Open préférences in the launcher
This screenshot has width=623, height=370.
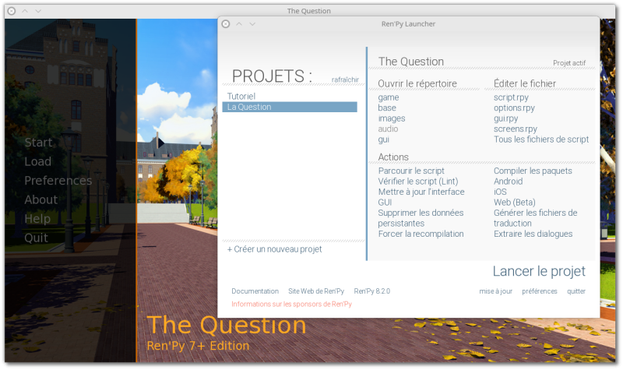click(539, 291)
